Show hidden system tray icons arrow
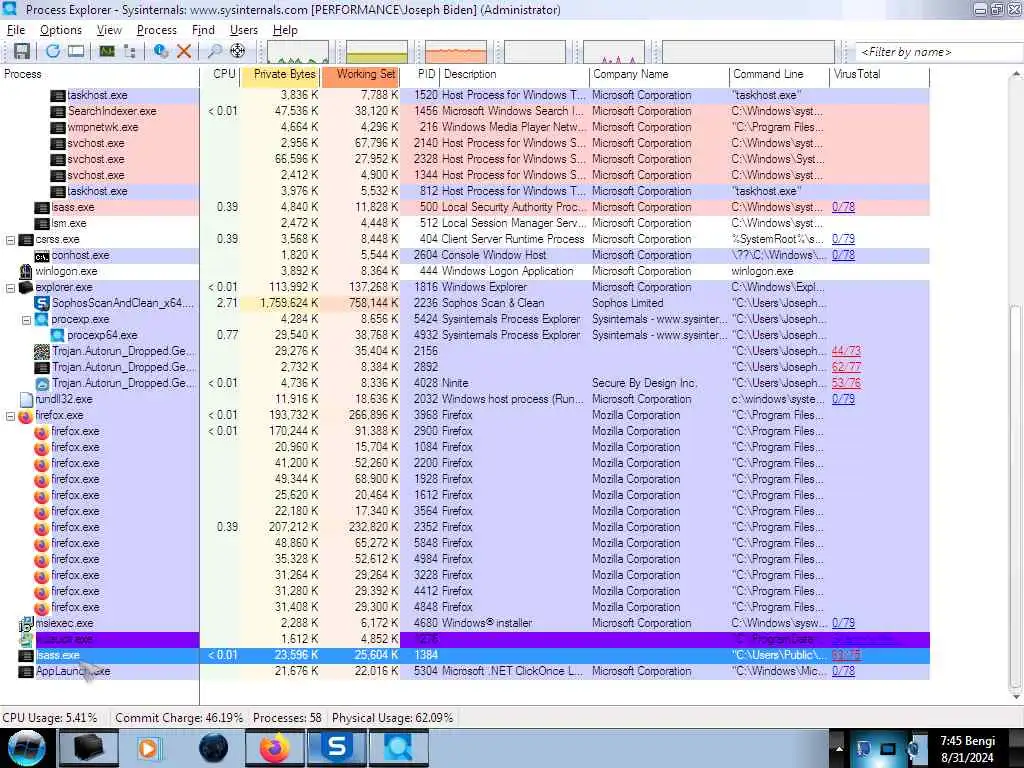 (x=839, y=748)
